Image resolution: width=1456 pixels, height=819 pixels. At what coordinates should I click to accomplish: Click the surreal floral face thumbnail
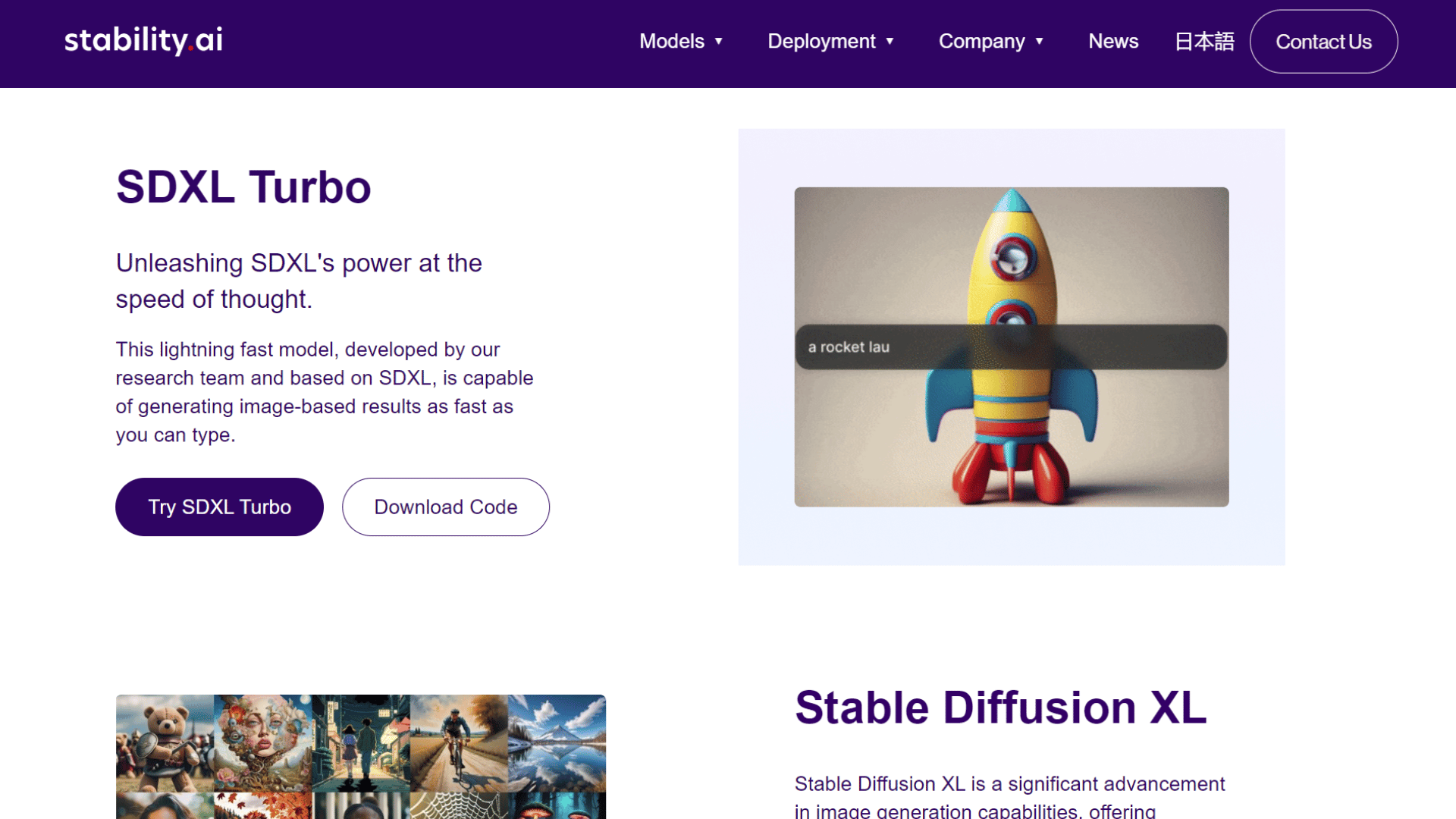(262, 743)
